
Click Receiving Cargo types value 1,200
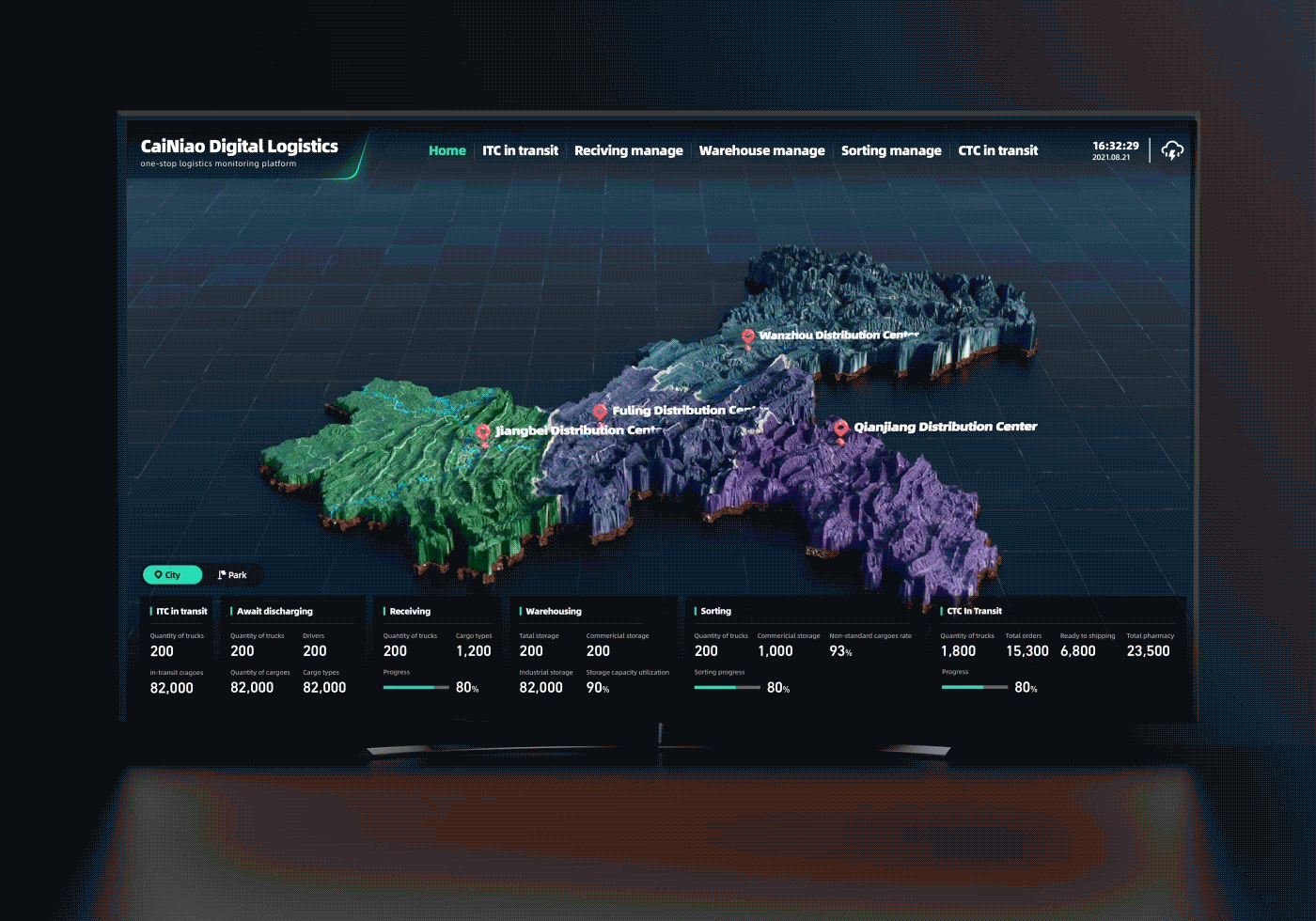pos(474,651)
